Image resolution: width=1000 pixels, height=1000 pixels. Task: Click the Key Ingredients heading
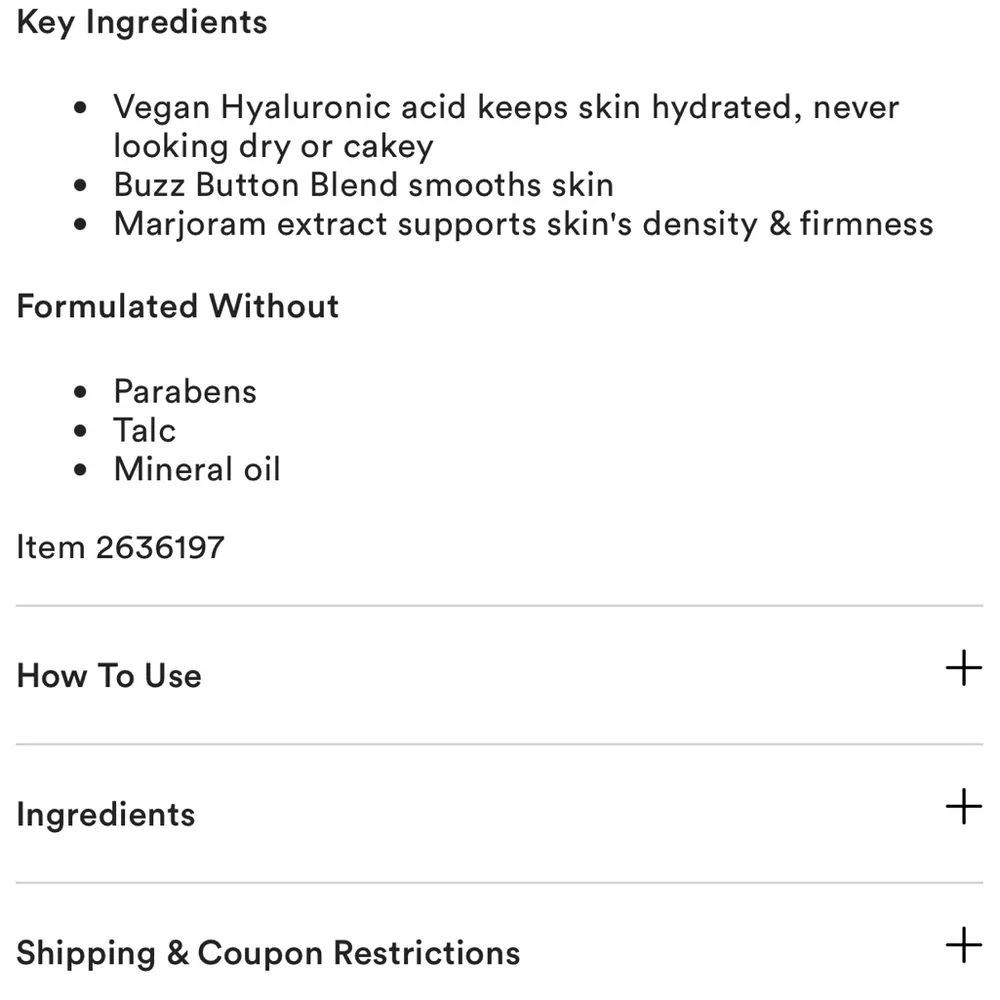142,23
